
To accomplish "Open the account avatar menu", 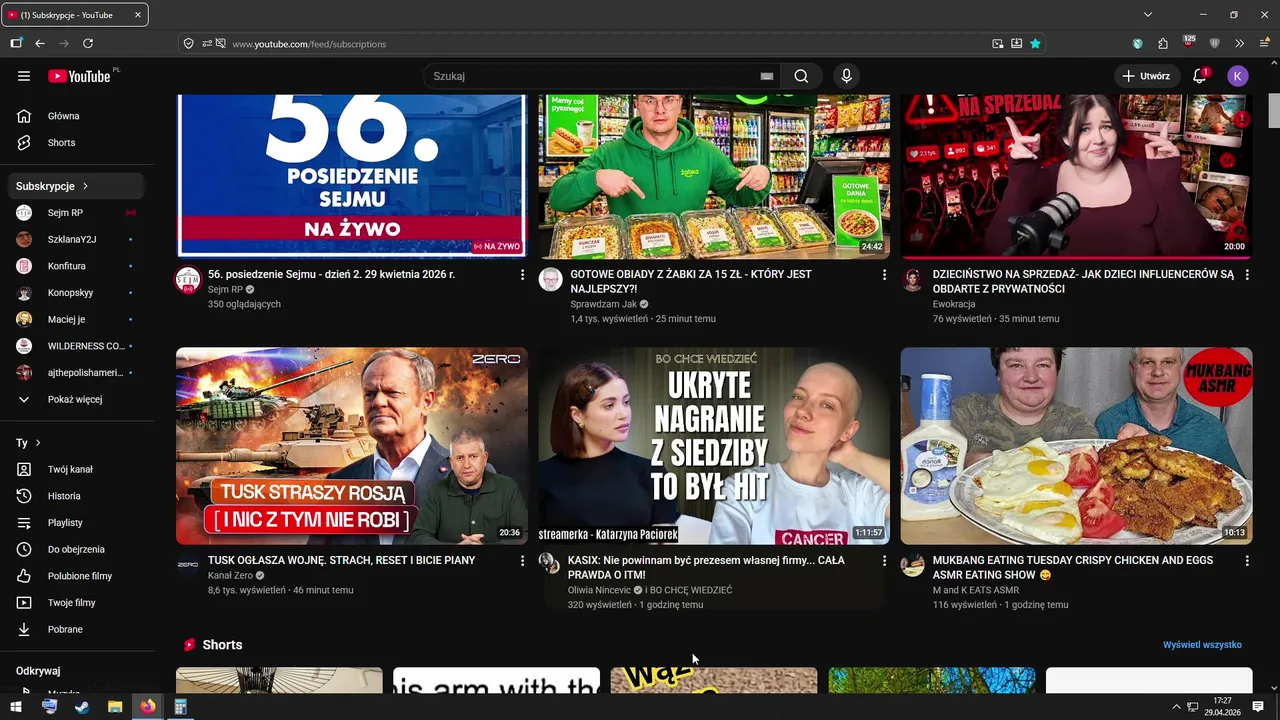I will point(1238,76).
